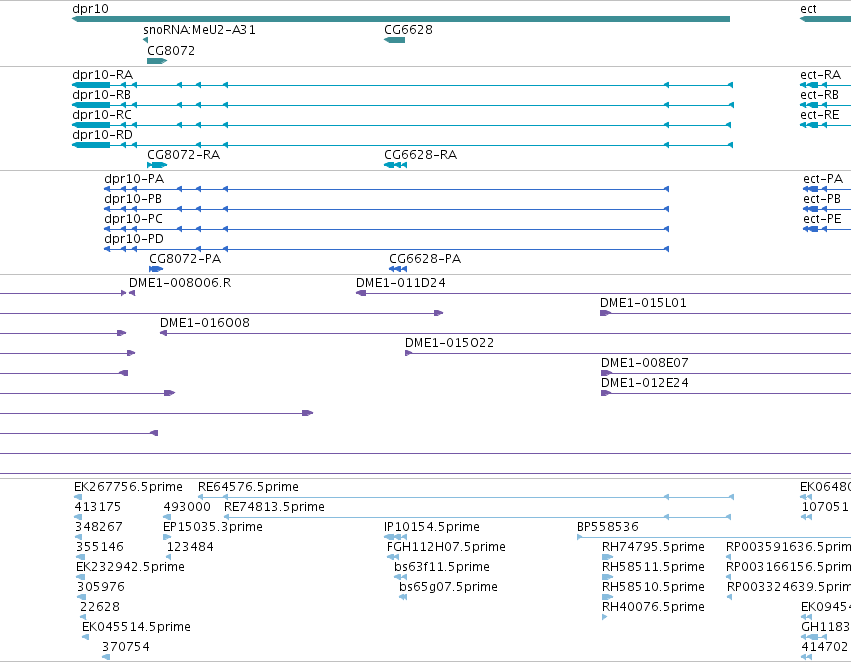Select protein dpr10-PA
Viewport: 851px width, 662px height.
pos(386,189)
